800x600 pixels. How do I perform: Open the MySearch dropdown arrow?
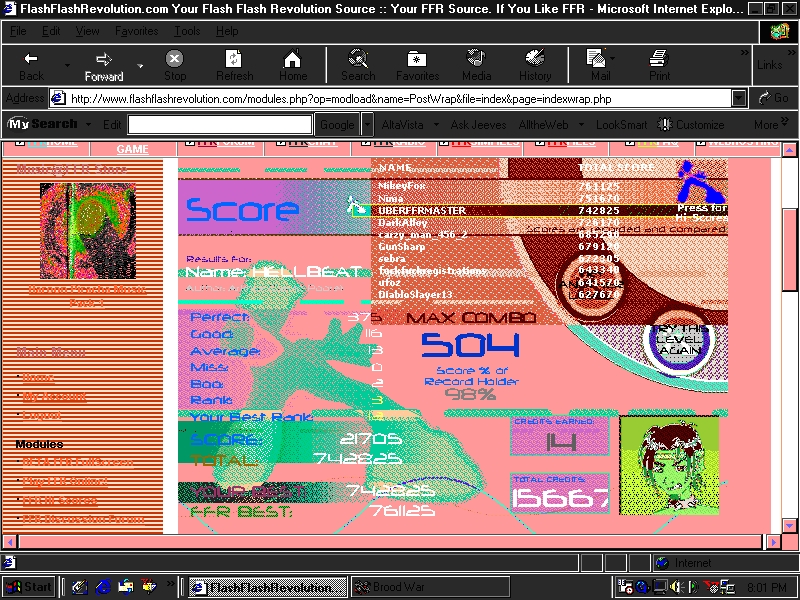point(88,124)
